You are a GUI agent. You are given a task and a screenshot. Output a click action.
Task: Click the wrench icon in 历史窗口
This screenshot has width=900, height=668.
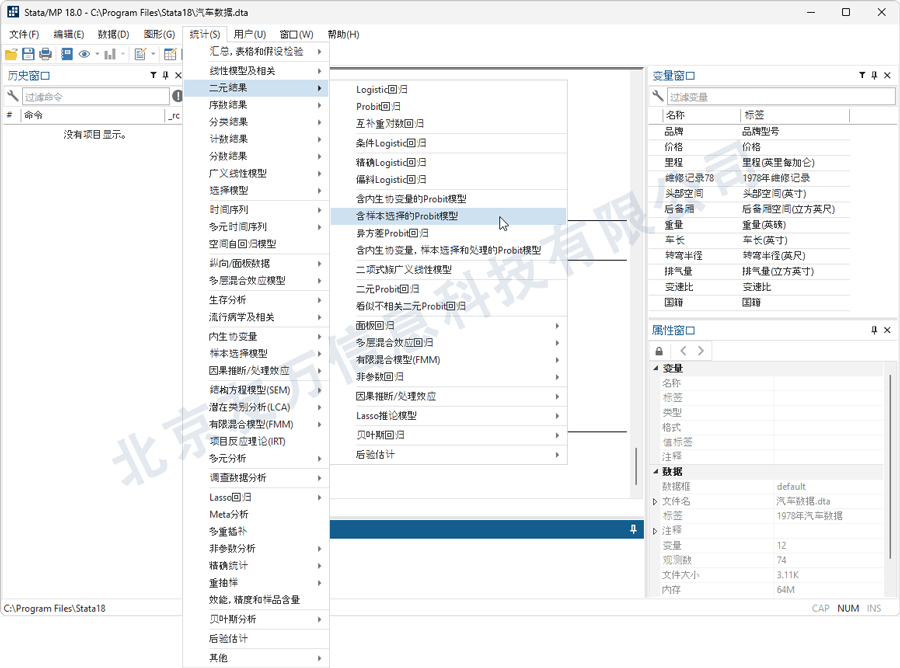pyautogui.click(x=12, y=93)
